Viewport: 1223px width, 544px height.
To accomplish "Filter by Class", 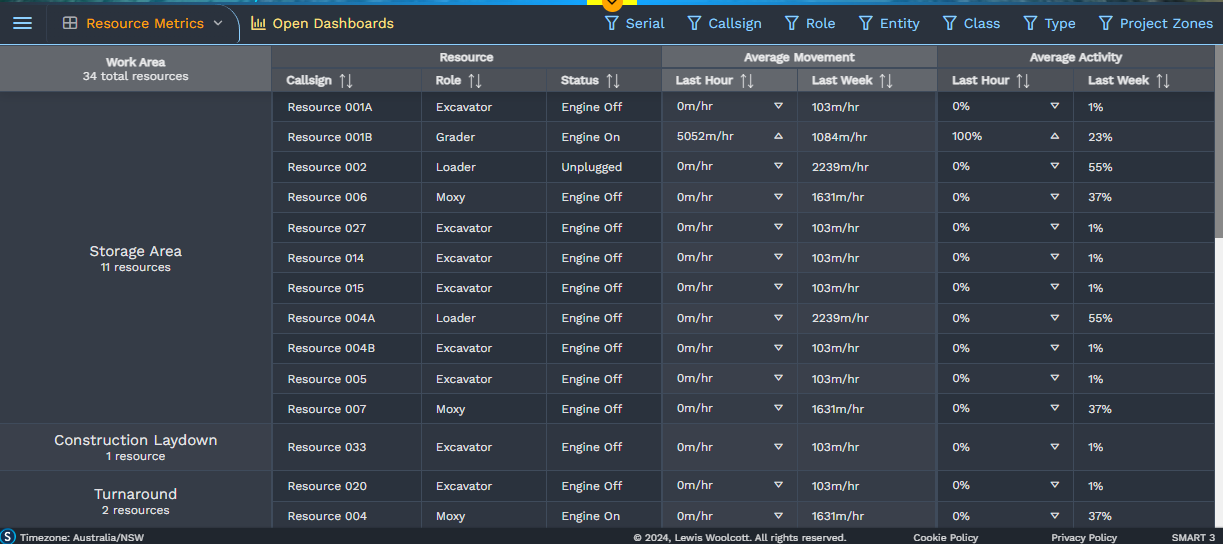I will 971,23.
